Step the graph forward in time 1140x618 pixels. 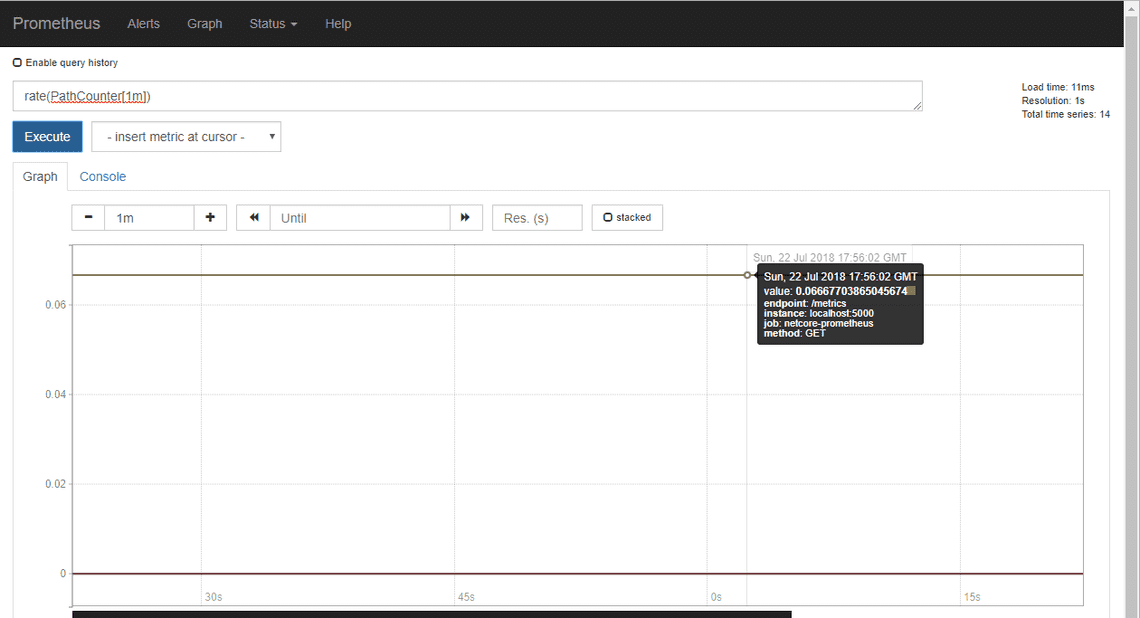(466, 217)
